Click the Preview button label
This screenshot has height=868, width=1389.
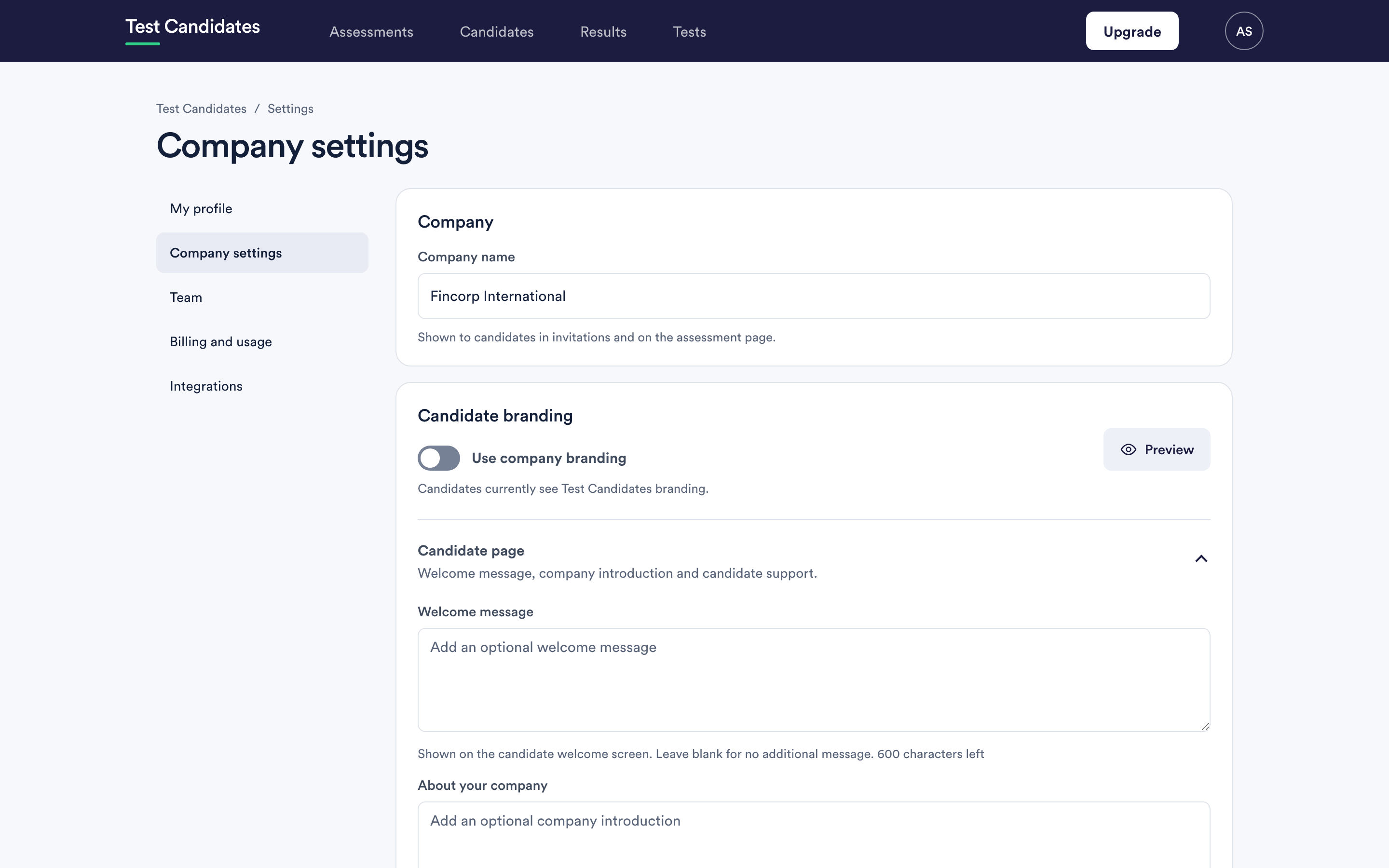(1169, 449)
